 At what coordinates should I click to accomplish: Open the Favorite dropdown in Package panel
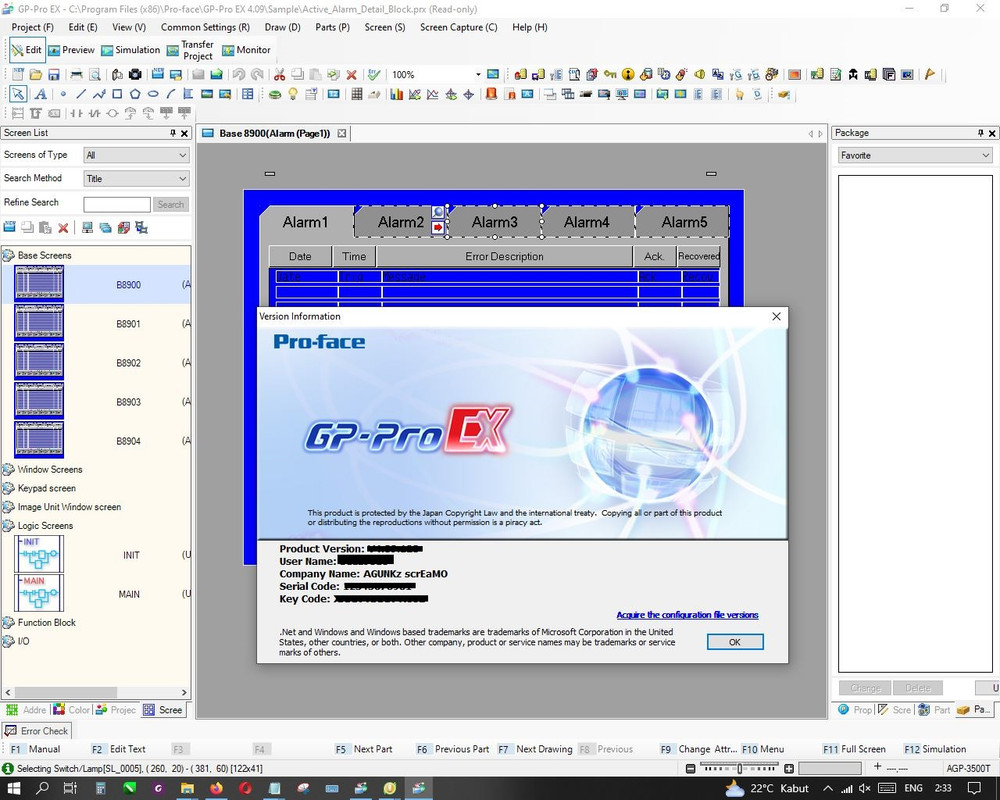tap(915, 156)
